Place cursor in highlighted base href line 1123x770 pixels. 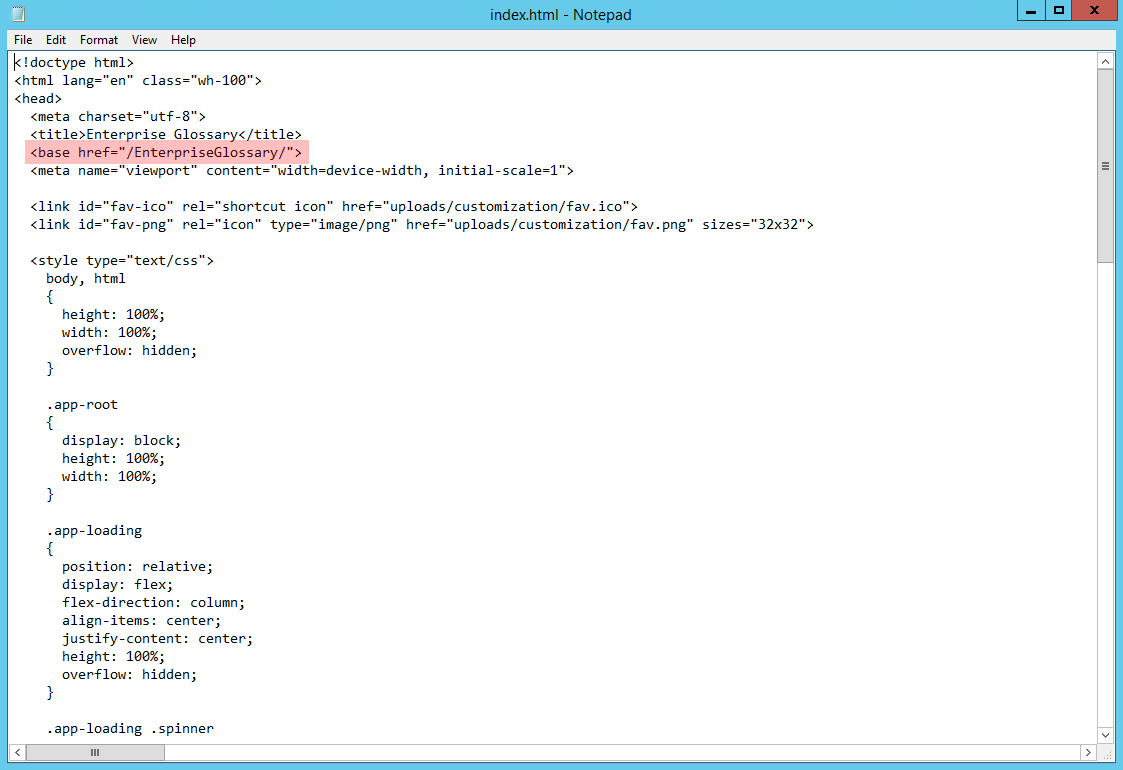166,152
